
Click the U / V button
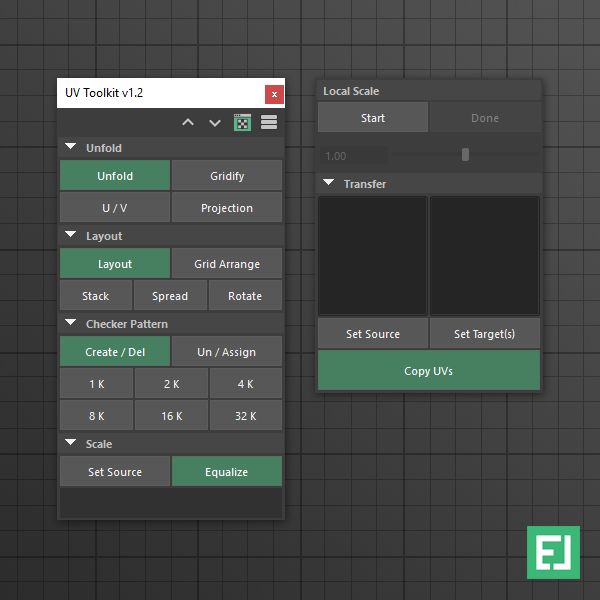115,207
